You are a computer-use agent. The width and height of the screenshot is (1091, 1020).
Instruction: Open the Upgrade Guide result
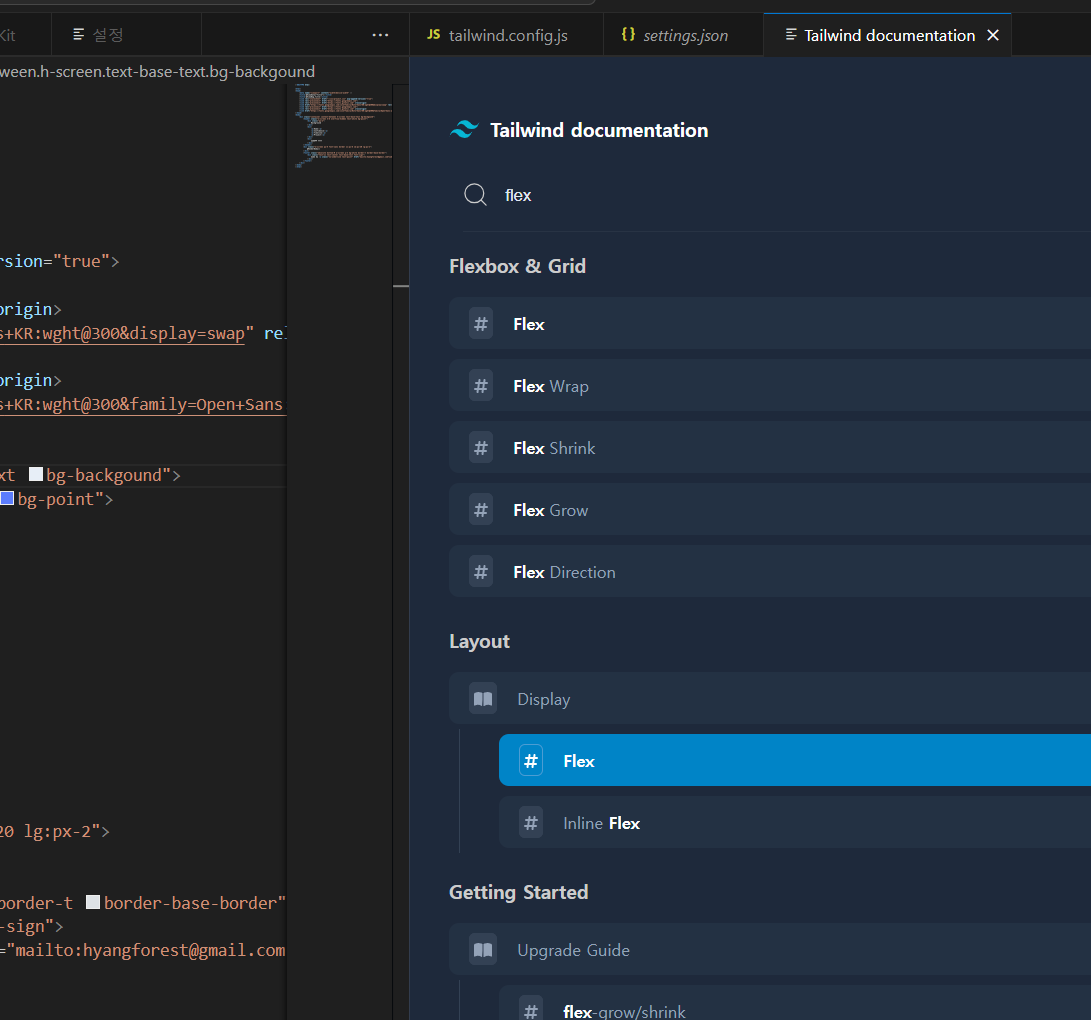pyautogui.click(x=770, y=950)
